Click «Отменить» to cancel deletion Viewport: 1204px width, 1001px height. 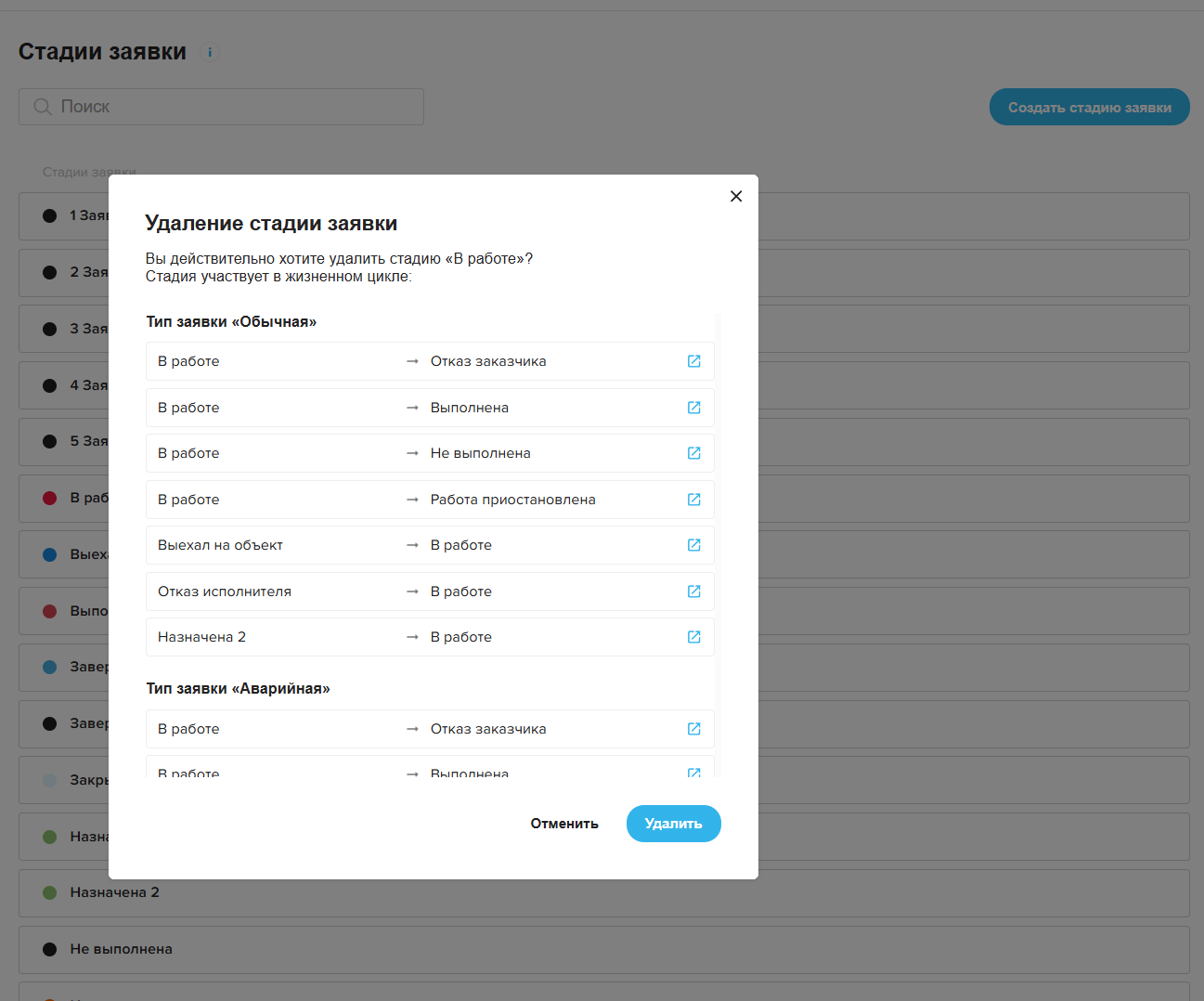coord(564,824)
